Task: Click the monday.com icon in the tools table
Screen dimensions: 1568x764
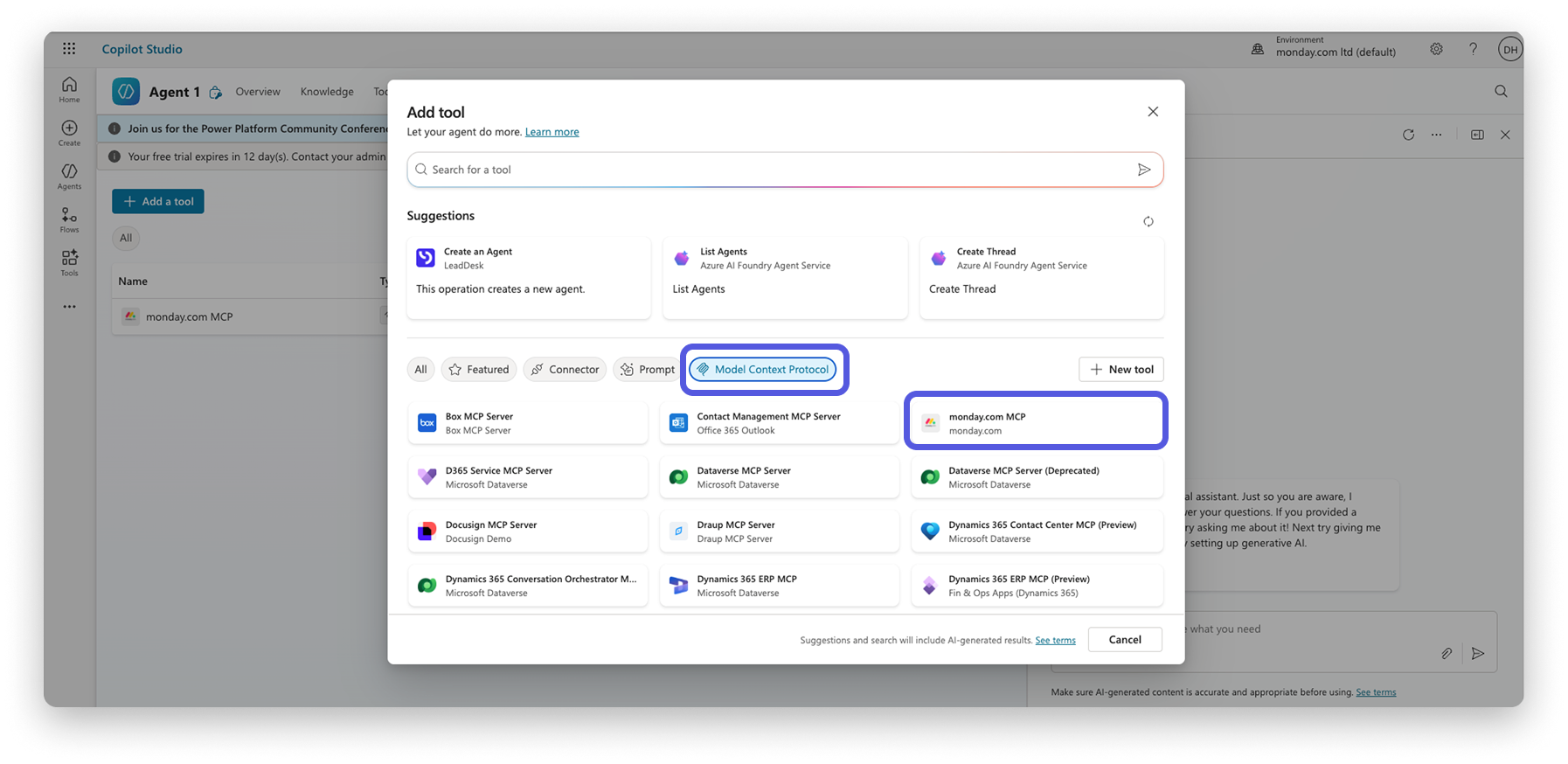Action: pyautogui.click(x=130, y=316)
